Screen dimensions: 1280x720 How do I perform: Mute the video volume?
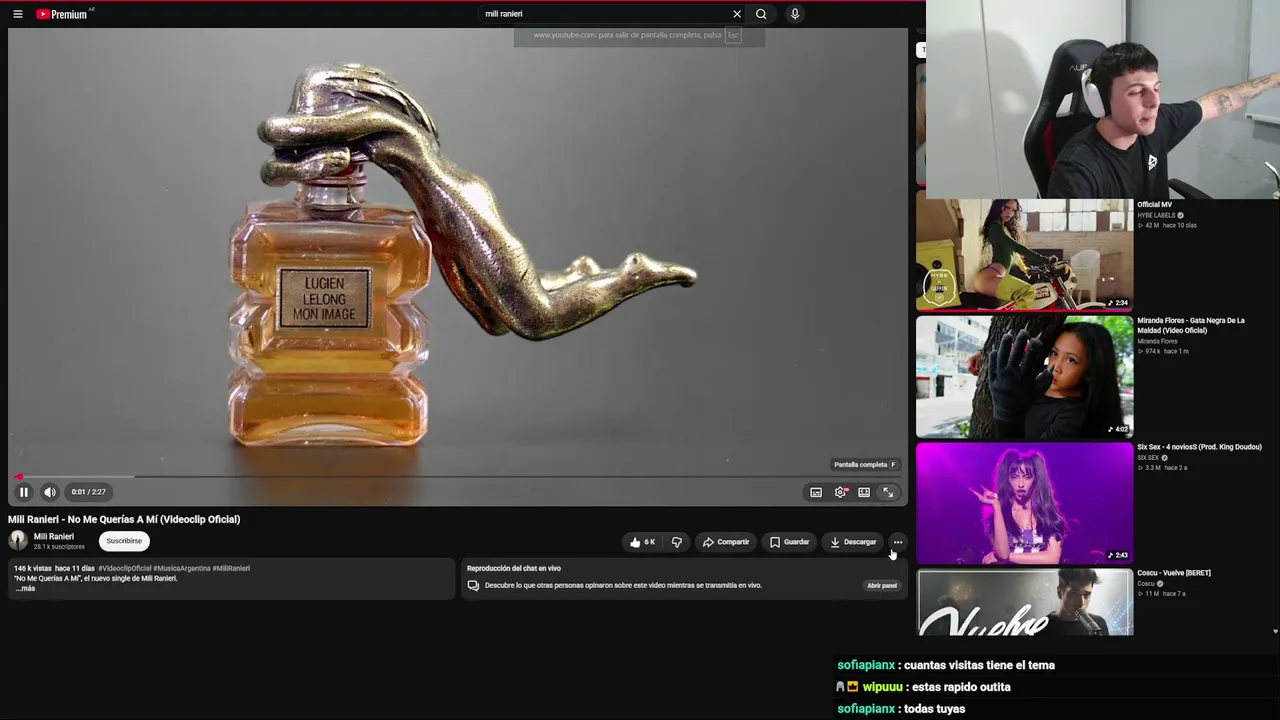click(50, 492)
